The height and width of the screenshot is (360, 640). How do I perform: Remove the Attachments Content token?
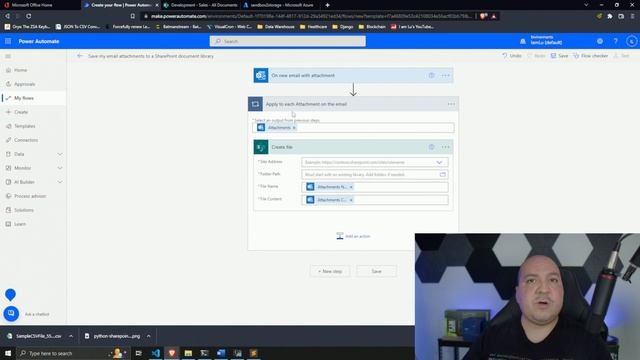pos(351,200)
